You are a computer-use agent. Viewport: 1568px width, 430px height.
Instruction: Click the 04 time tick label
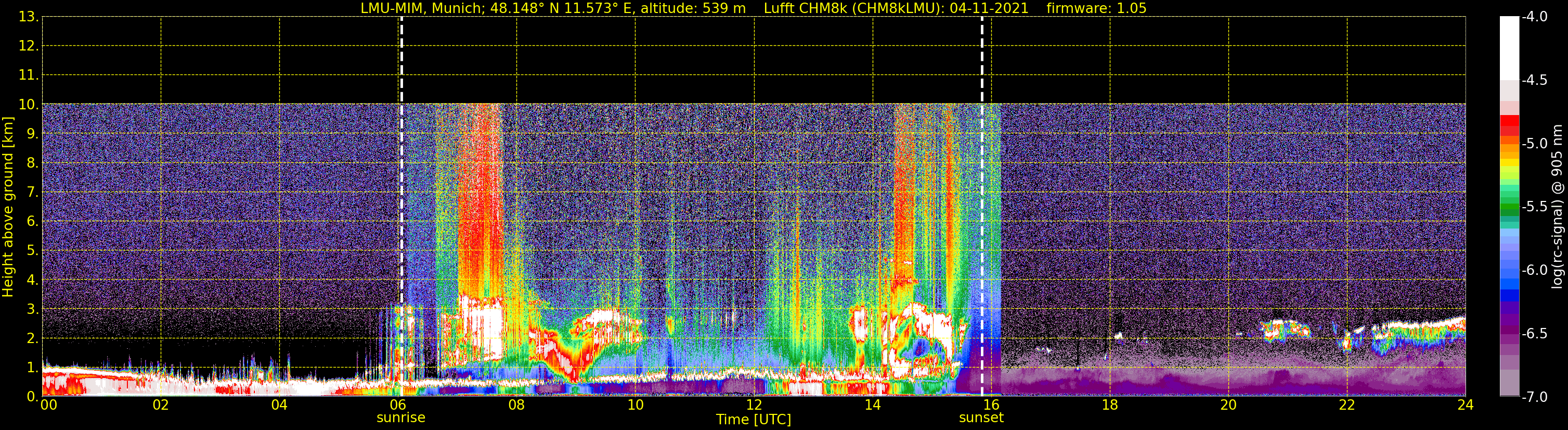[x=279, y=405]
